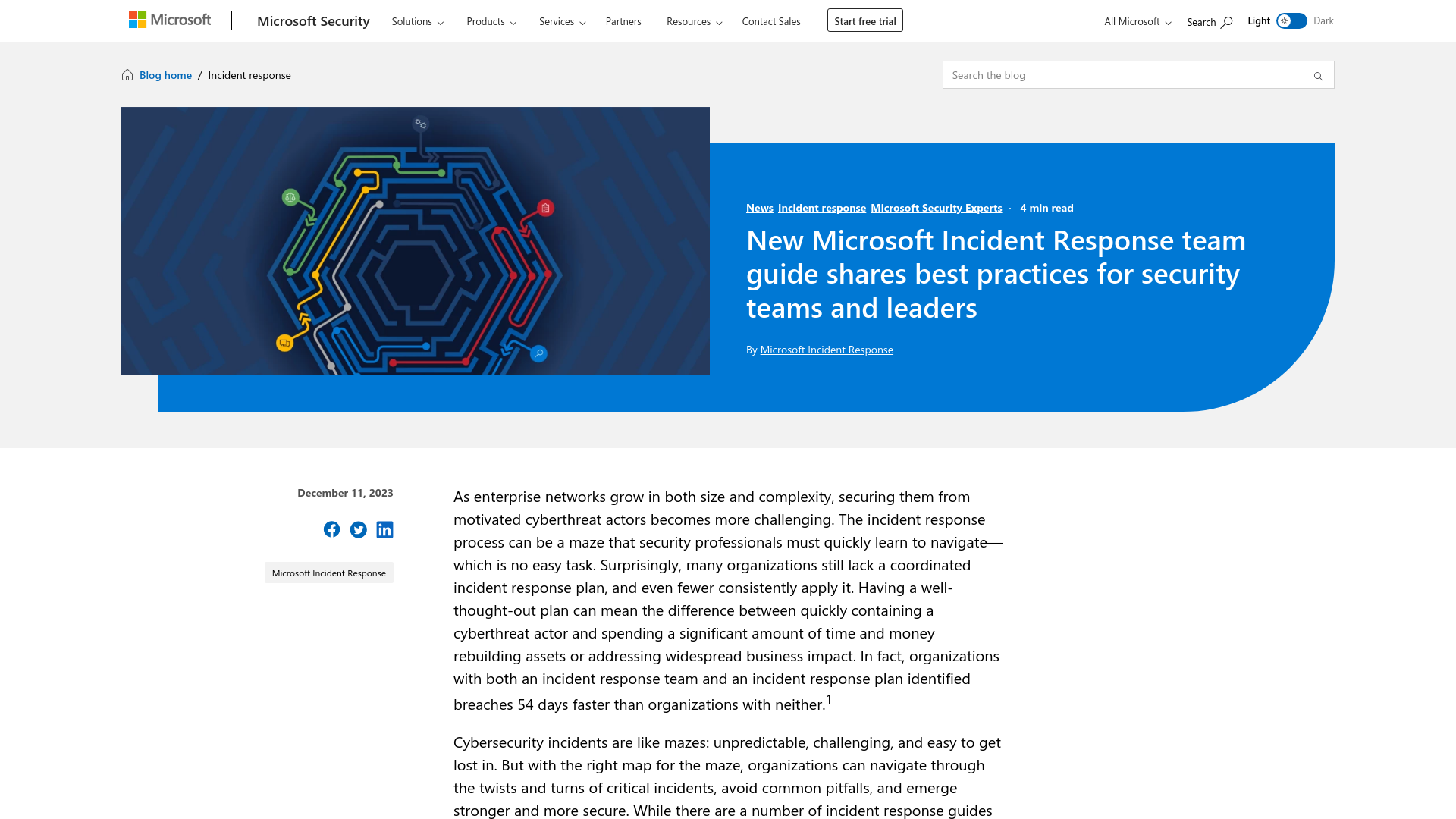Click the Twitter share icon
The height and width of the screenshot is (819, 1456).
(358, 529)
